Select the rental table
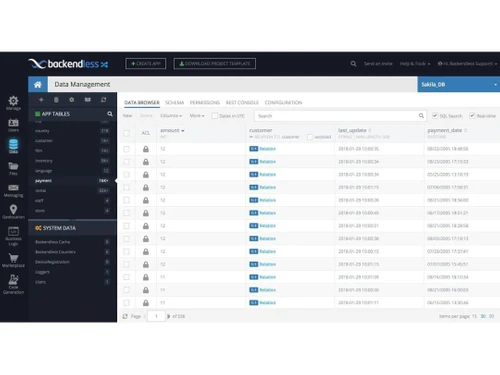The width and height of the screenshot is (500, 375). pos(72,191)
